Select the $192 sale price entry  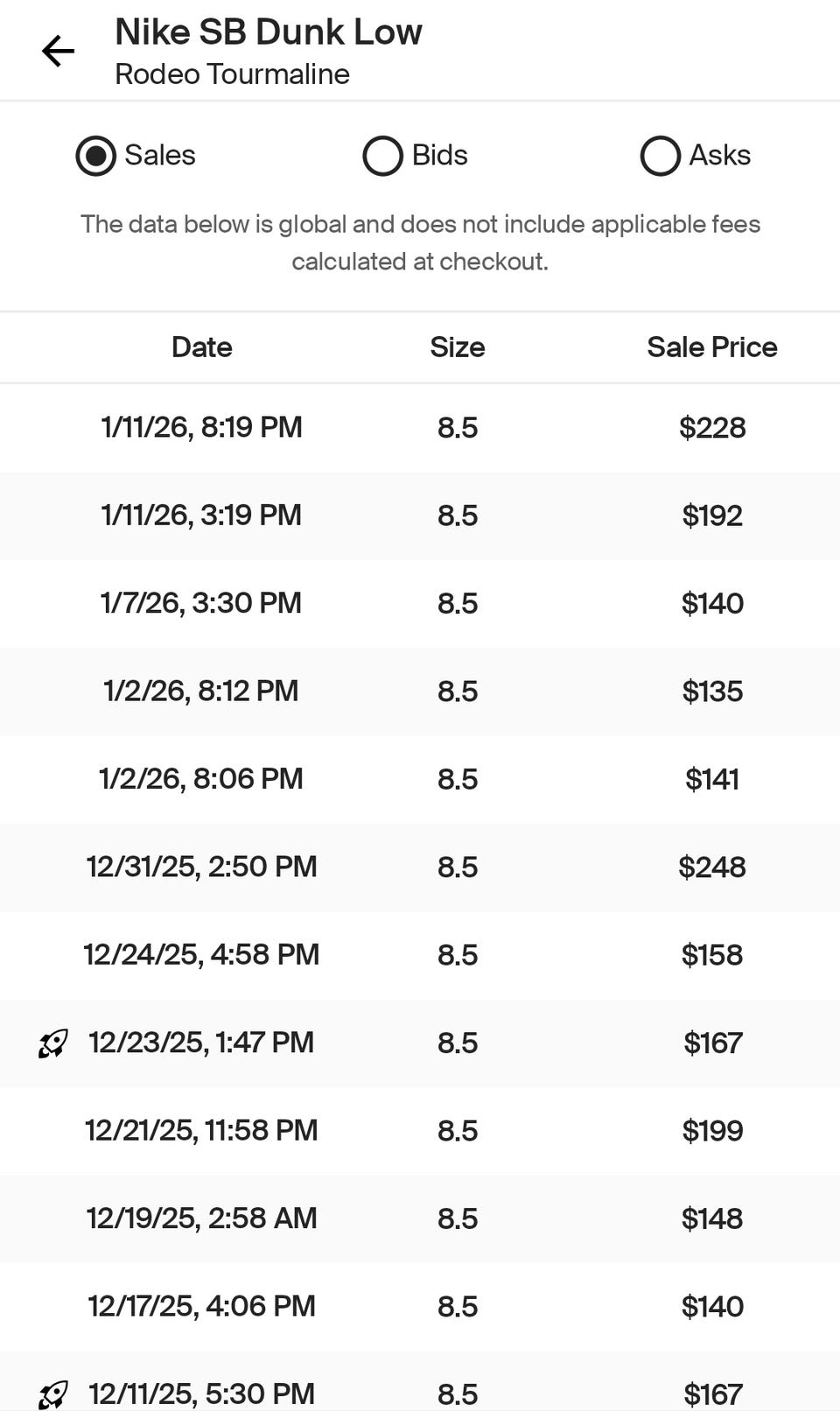(x=712, y=516)
